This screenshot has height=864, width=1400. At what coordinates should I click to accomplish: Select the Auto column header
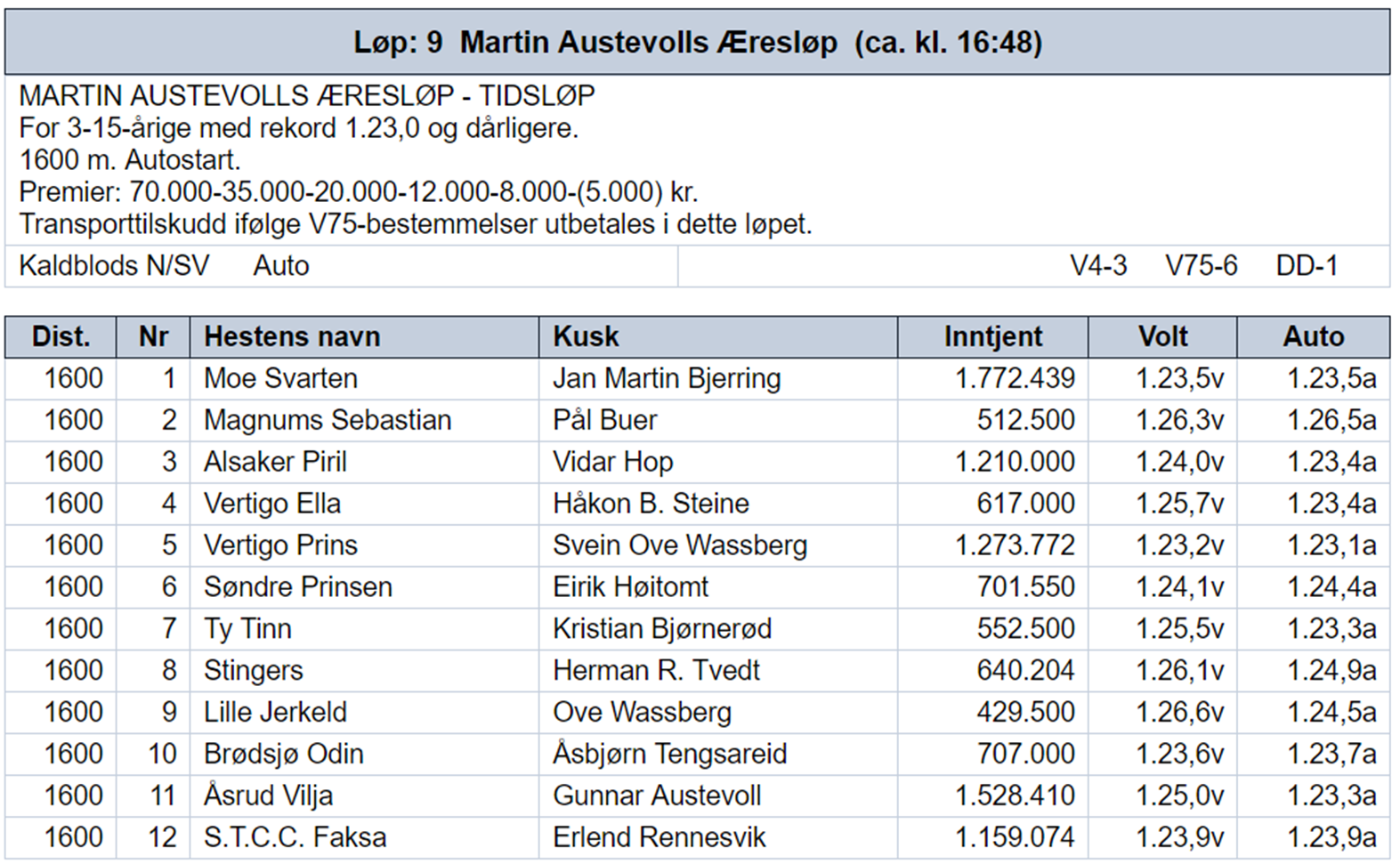[x=1313, y=336]
